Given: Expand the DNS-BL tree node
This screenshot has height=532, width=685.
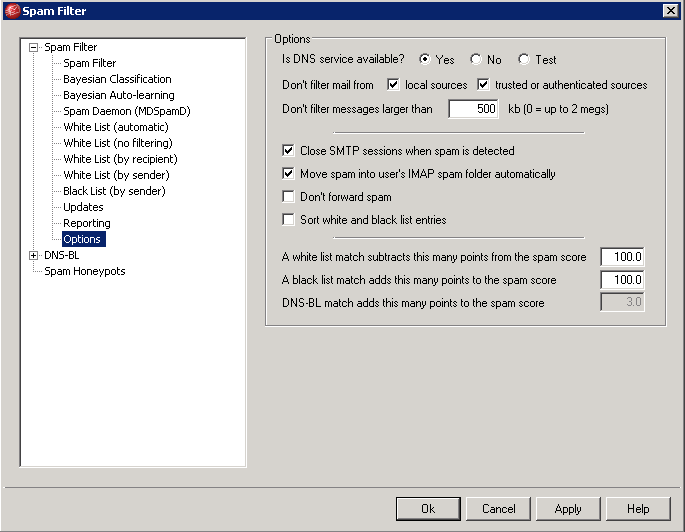Looking at the screenshot, I should pyautogui.click(x=34, y=256).
